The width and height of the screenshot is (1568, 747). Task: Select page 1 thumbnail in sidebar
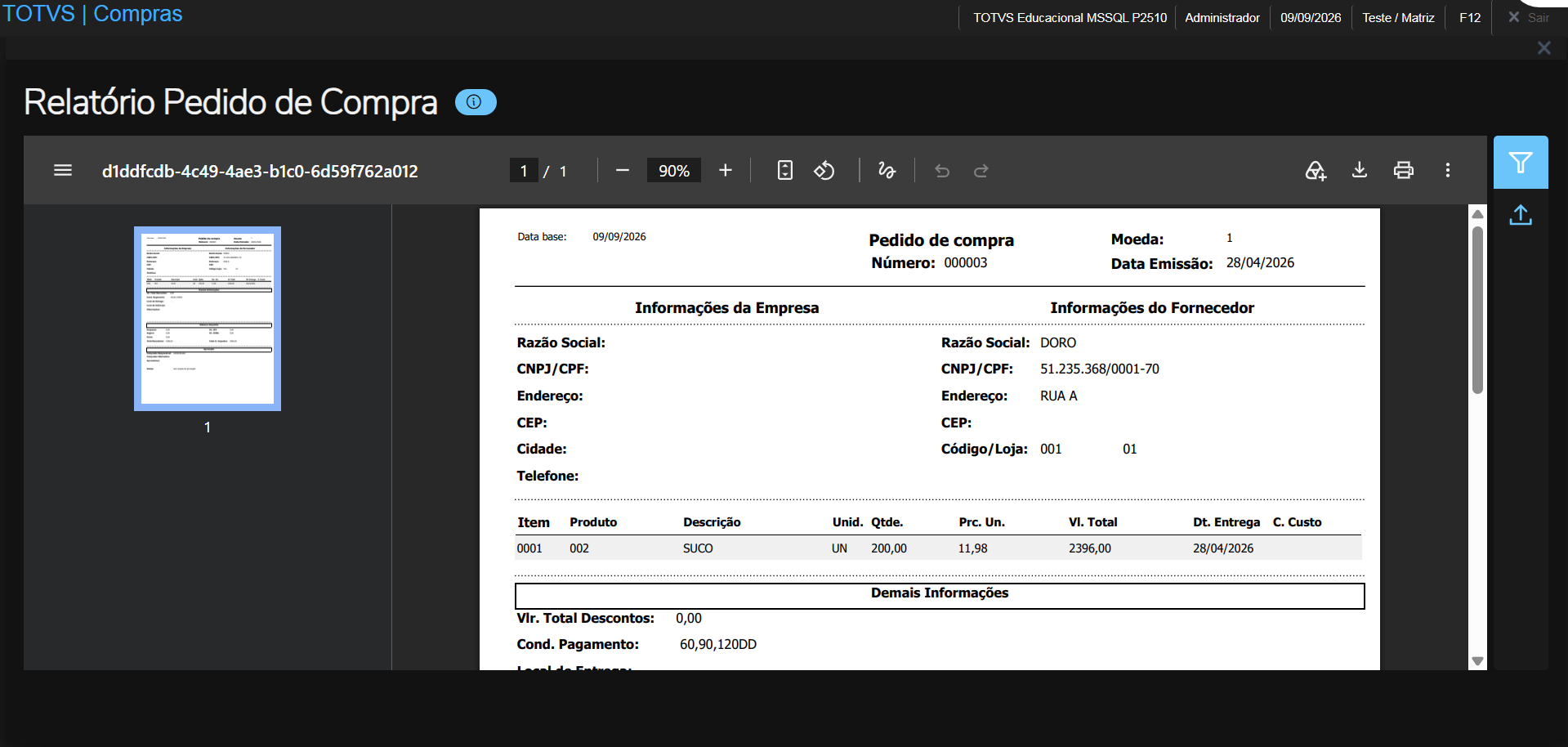click(x=208, y=319)
